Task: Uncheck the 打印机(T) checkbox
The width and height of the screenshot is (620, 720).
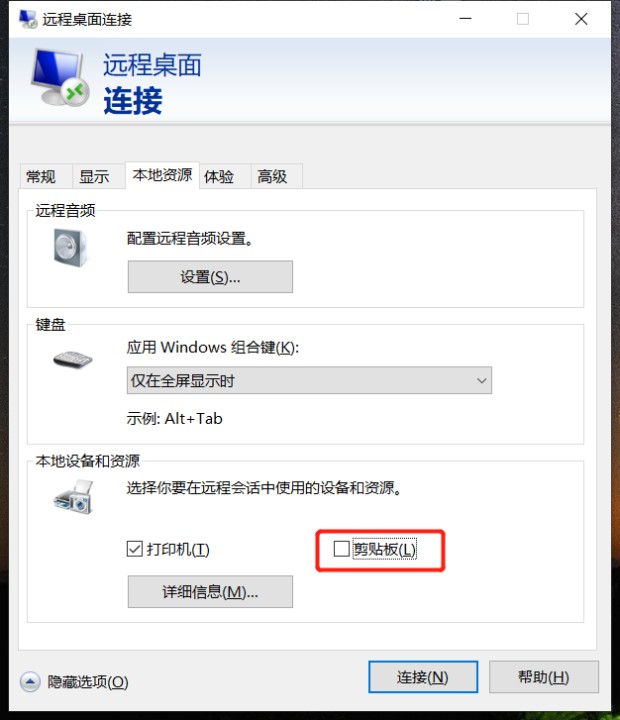Action: coord(135,549)
